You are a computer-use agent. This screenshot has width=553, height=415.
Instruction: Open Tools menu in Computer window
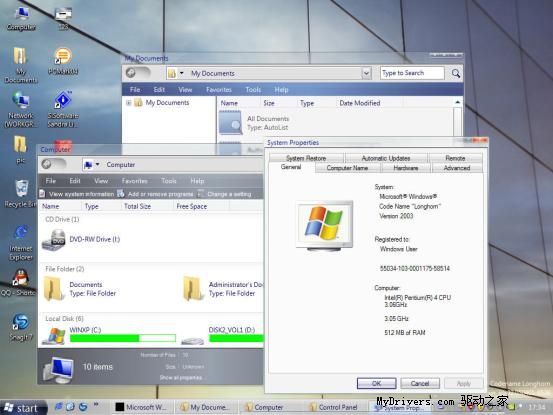pyautogui.click(x=169, y=181)
